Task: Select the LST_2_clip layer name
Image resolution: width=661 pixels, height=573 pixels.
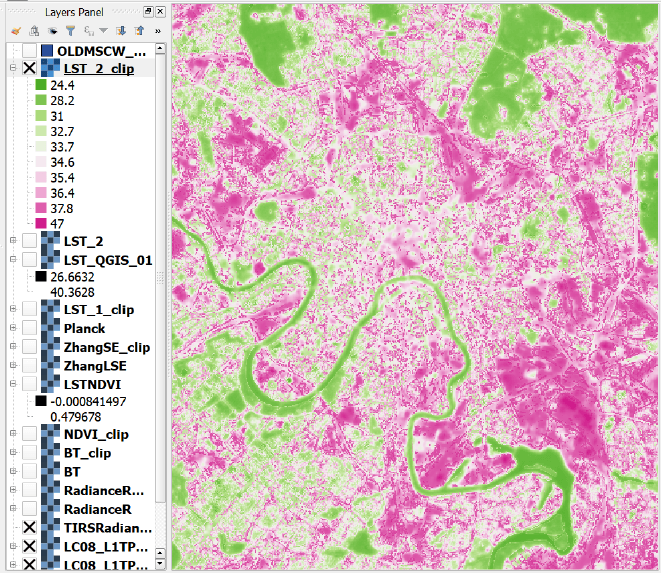Action: [x=99, y=68]
